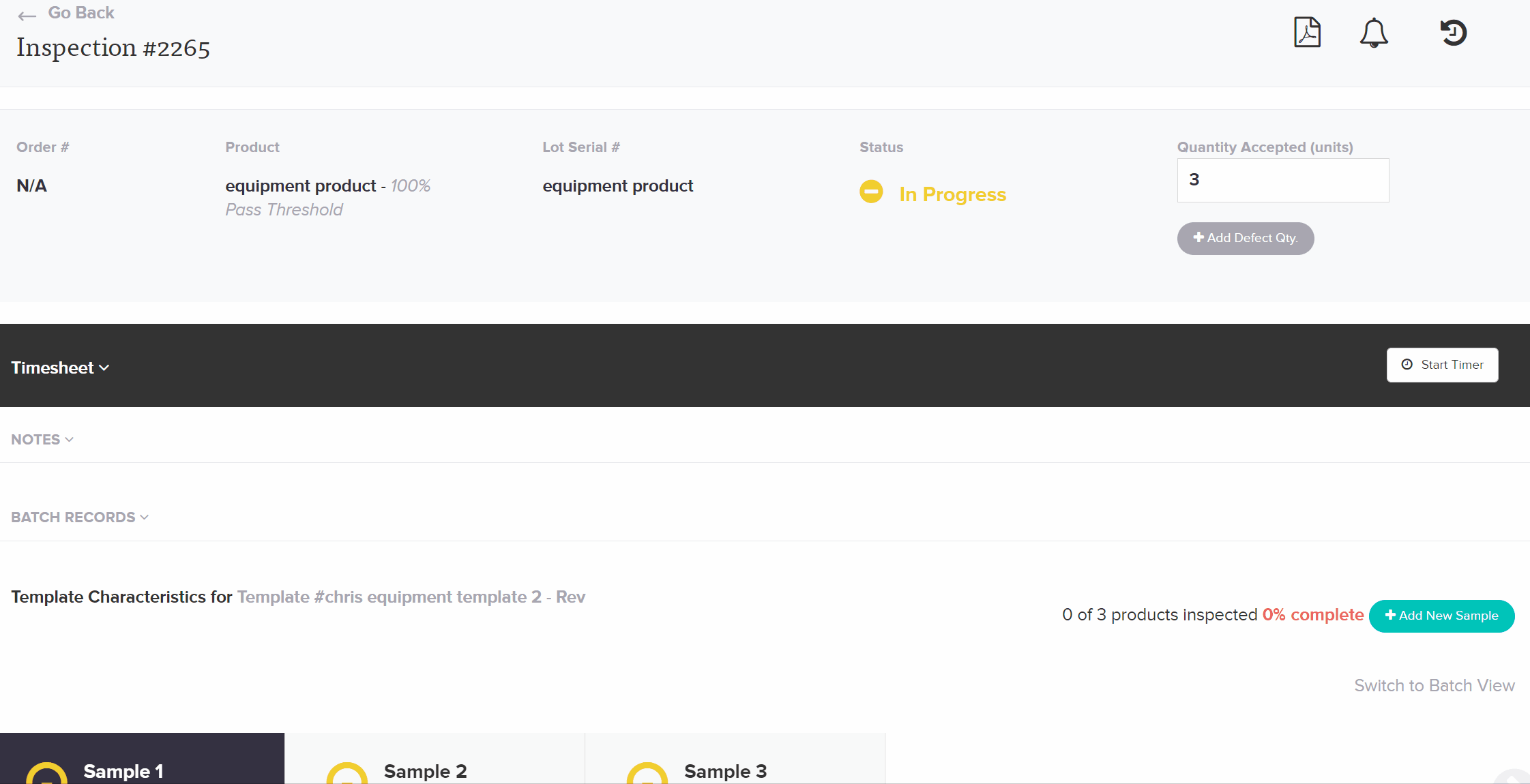Export inspection as PDF
Screen dimensions: 1530x784
[1306, 32]
